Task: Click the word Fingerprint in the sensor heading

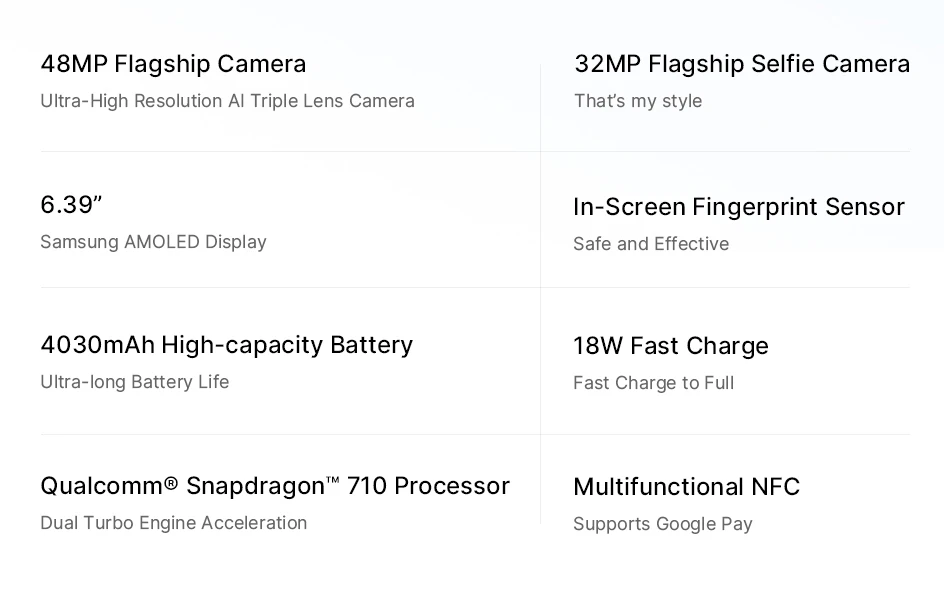Action: [x=755, y=207]
